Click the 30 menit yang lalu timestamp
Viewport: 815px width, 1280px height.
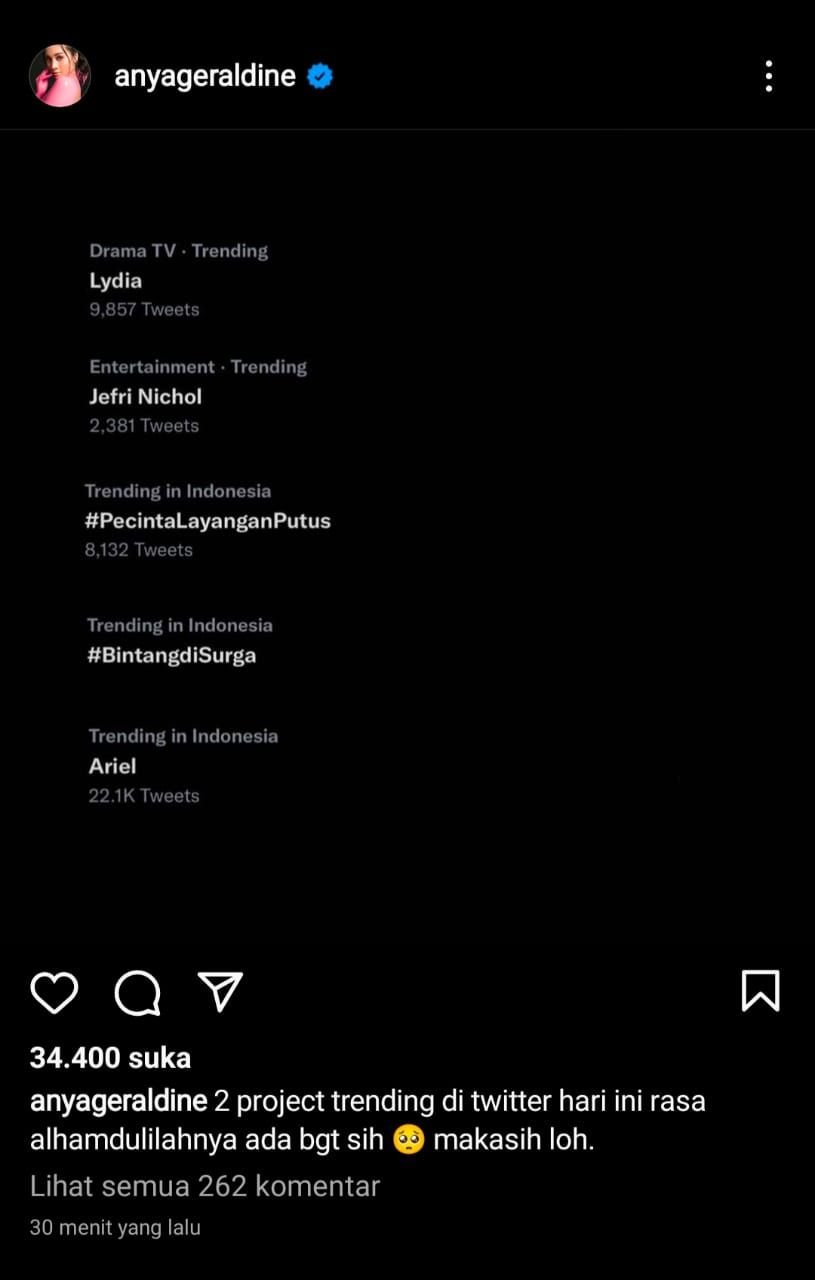coord(115,1227)
